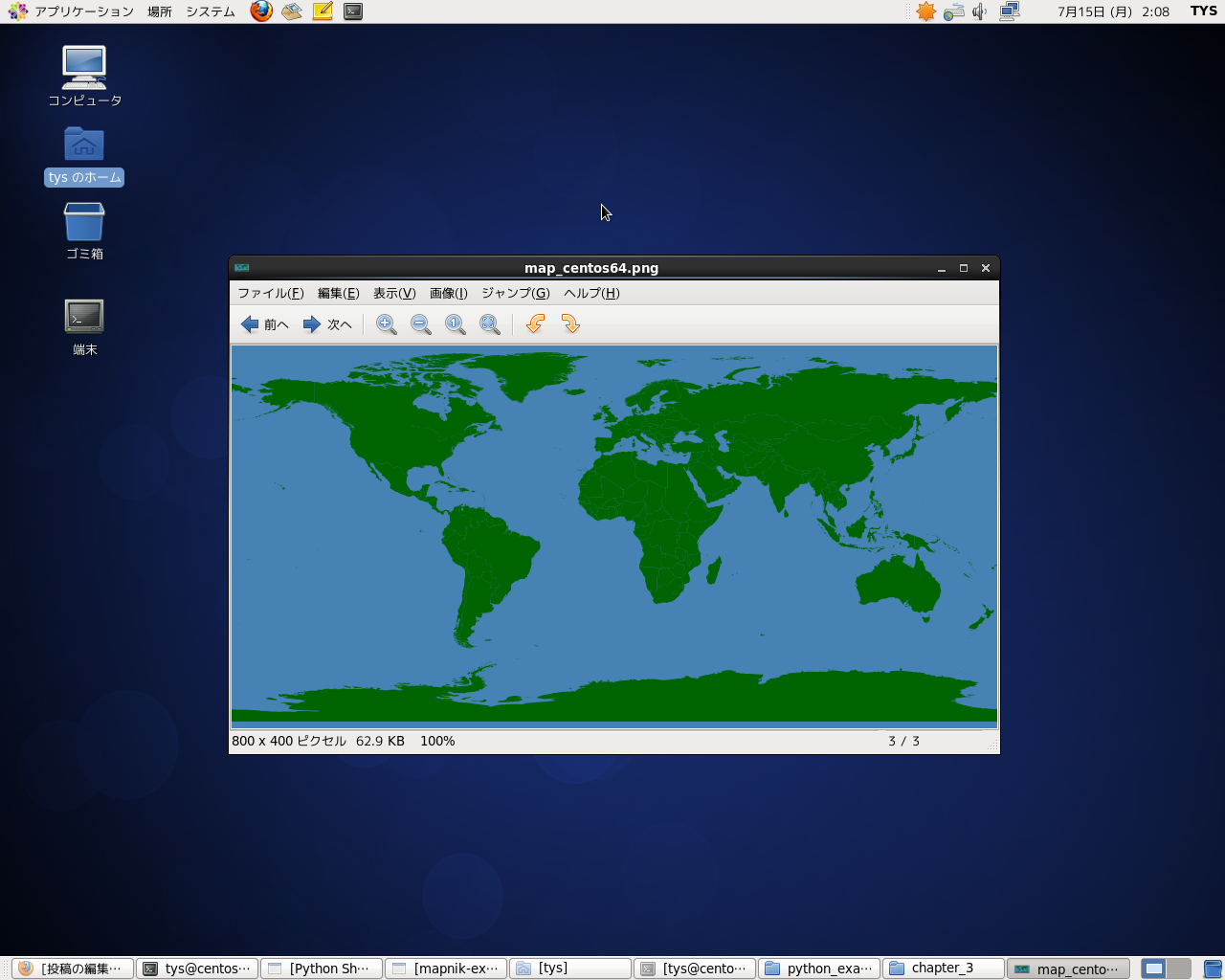Rotate image counterclockwise with left rotate icon
Image resolution: width=1225 pixels, height=980 pixels.
(x=536, y=324)
